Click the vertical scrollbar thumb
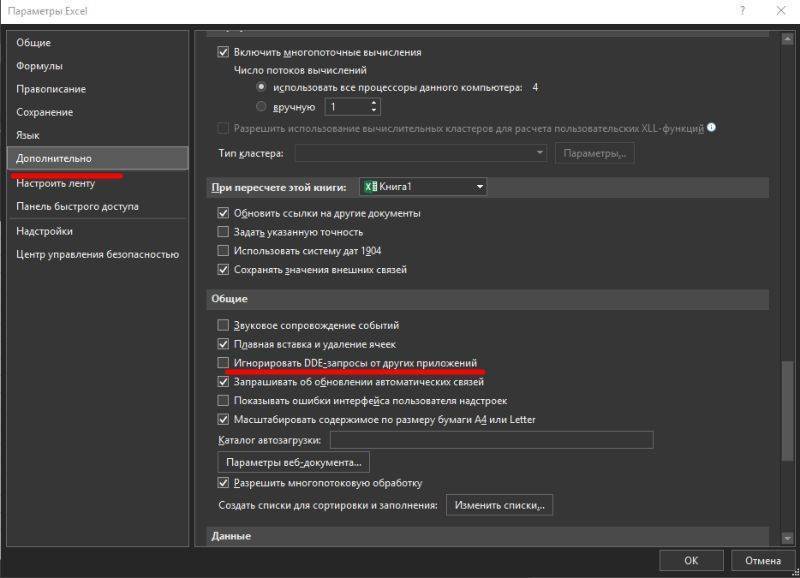The width and height of the screenshot is (800, 578). click(787, 412)
